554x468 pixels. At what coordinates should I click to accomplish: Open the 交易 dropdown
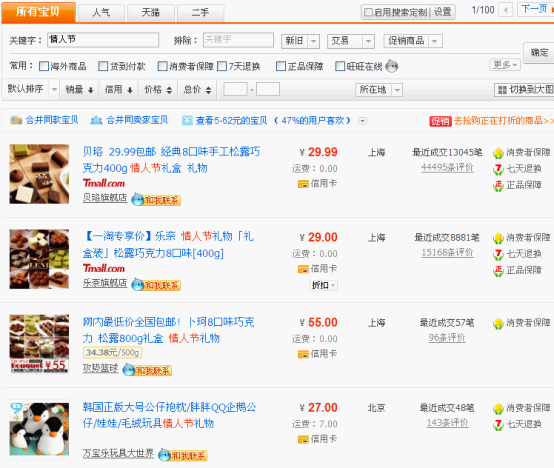tap(350, 41)
